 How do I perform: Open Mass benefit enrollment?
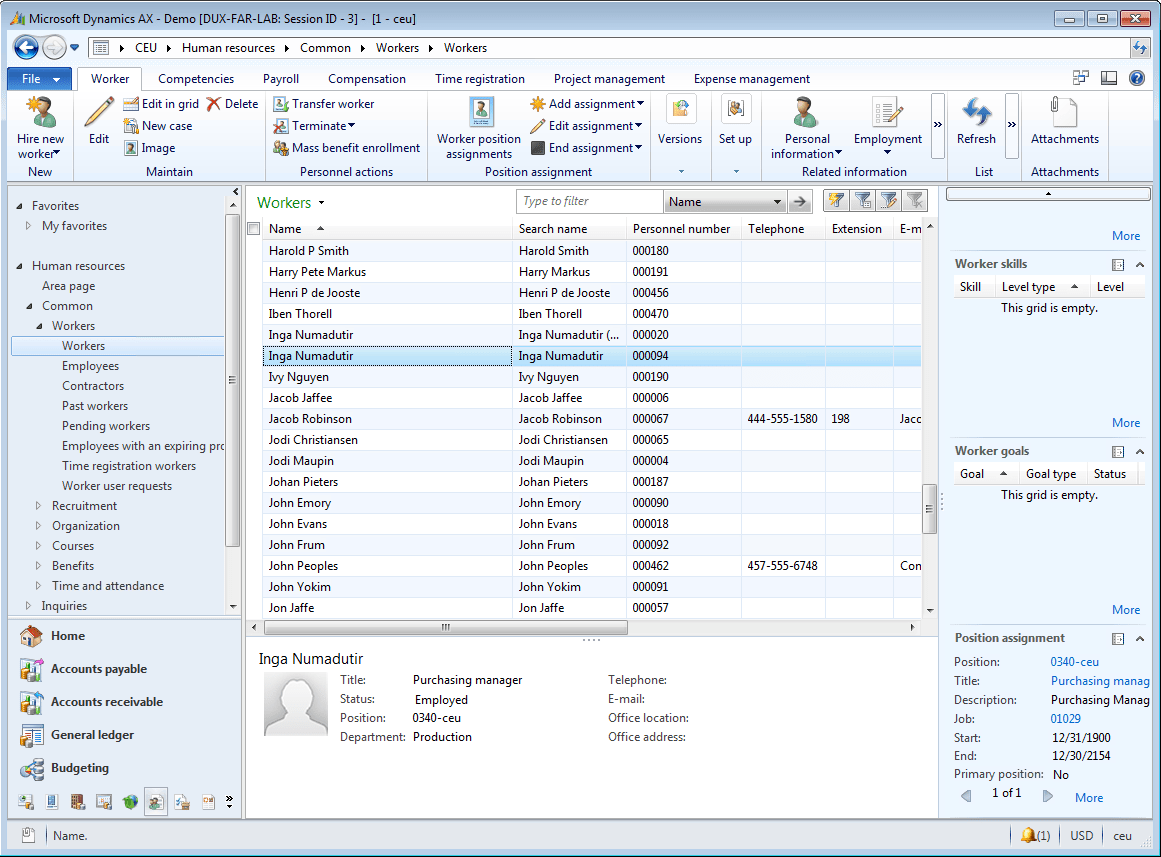(347, 148)
